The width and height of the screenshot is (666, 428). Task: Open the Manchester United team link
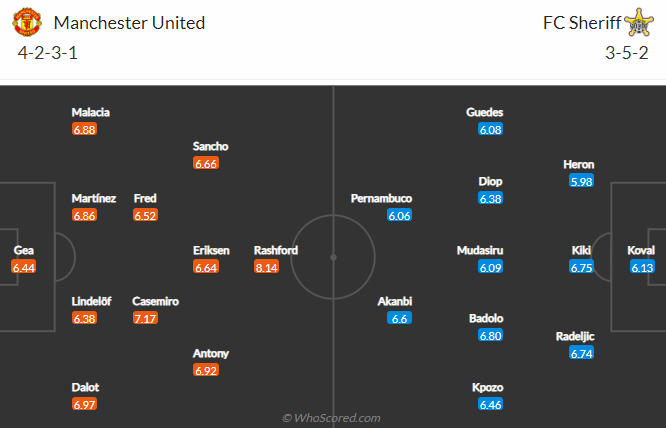[129, 22]
